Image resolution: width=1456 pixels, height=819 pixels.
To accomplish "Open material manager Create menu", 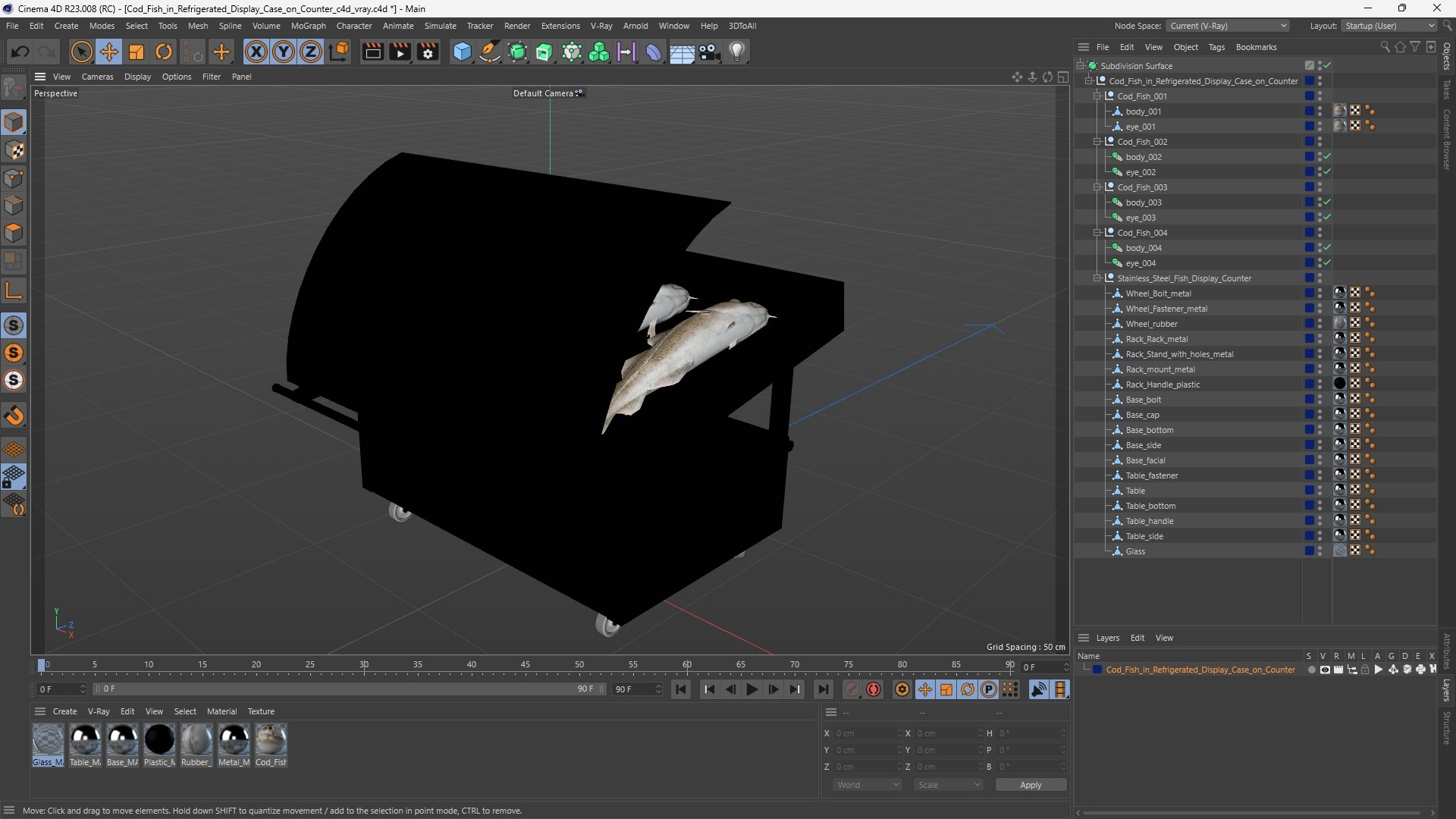I will click(x=64, y=711).
